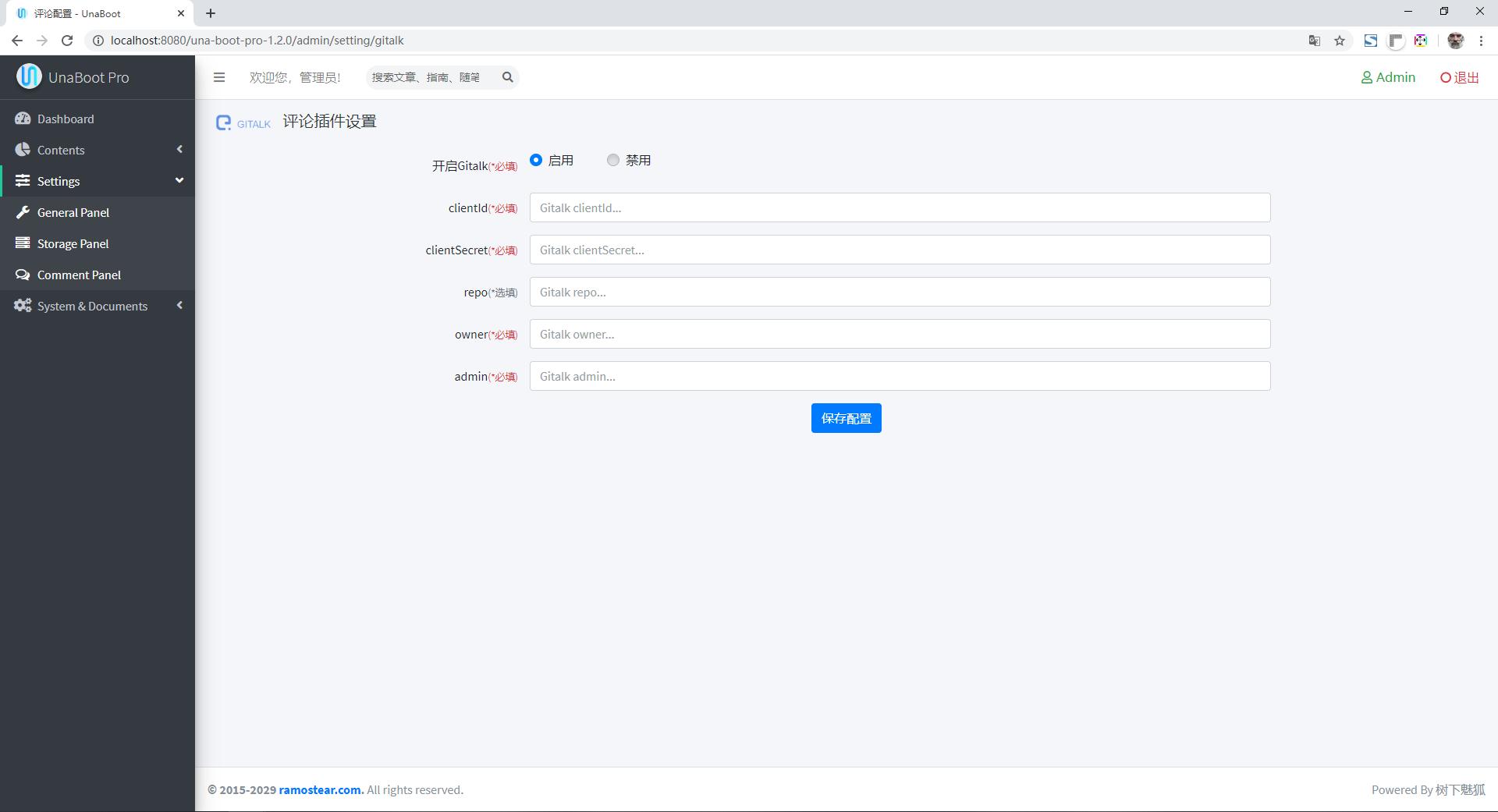Select the 禁用 radio button

pos(613,159)
